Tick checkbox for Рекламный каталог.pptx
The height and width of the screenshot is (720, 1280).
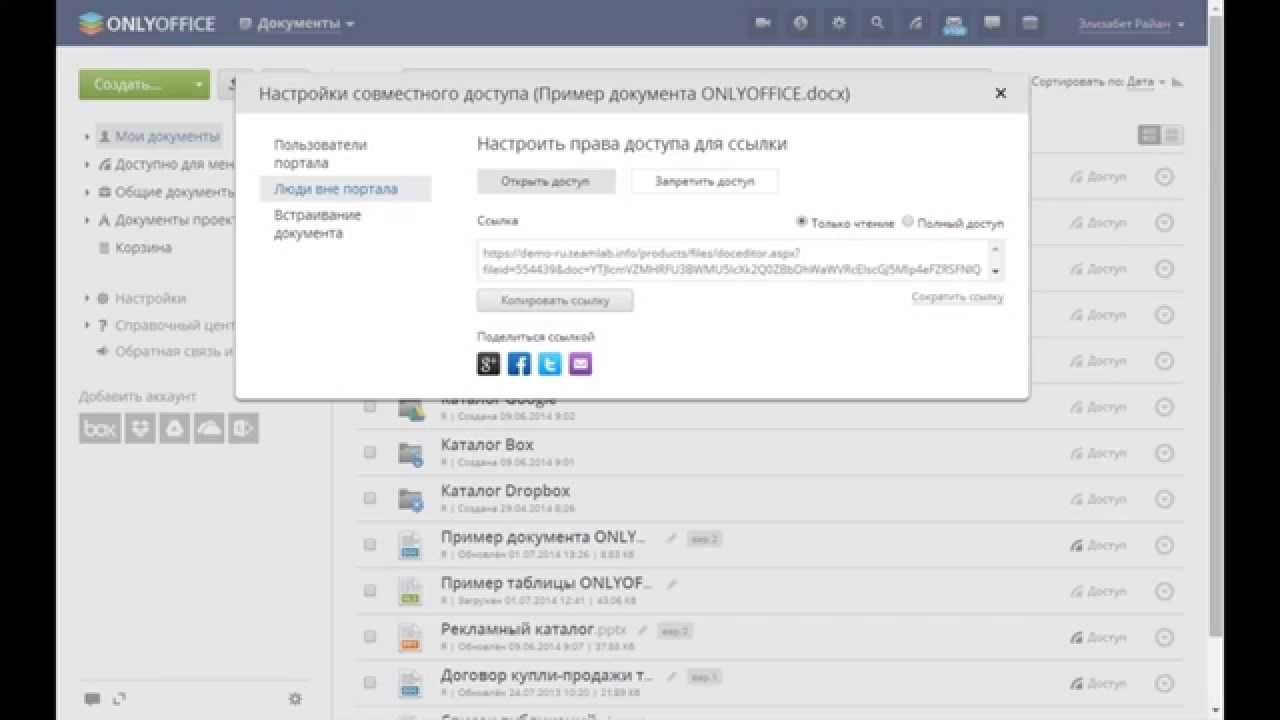pos(370,636)
